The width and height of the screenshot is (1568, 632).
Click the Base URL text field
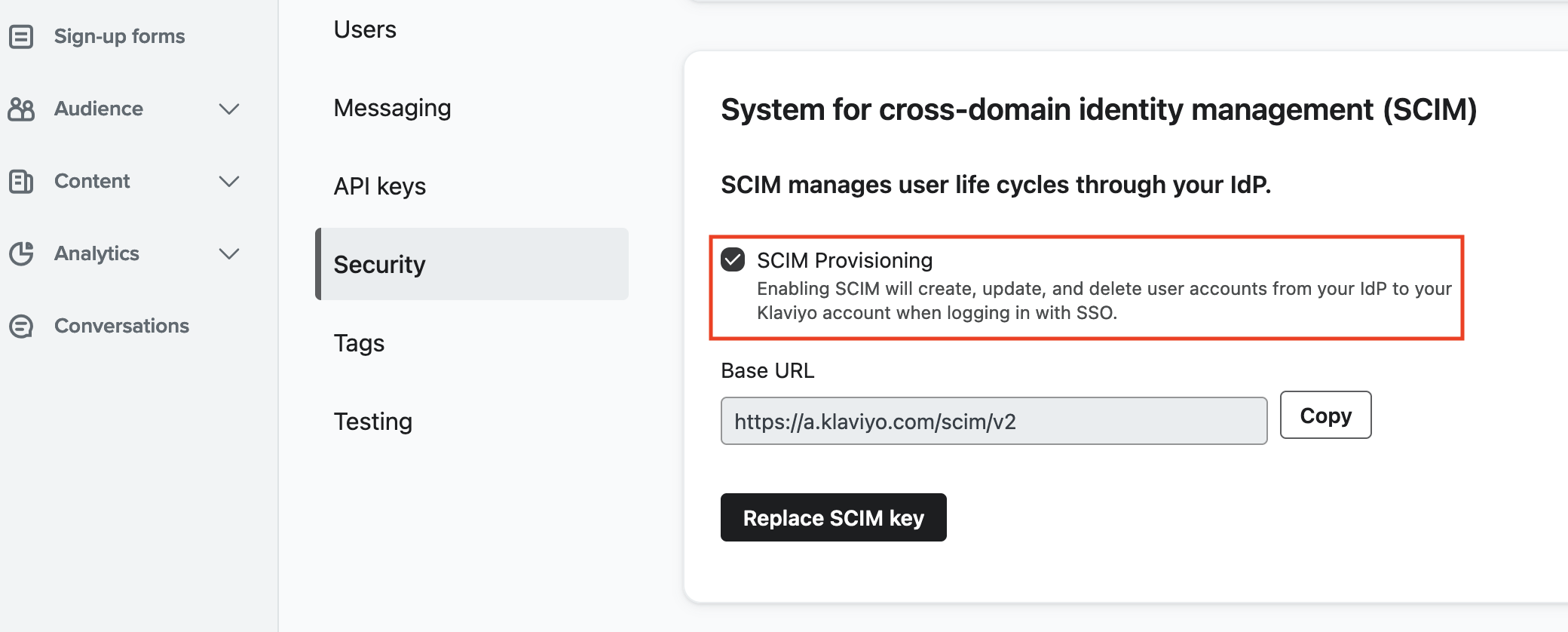point(994,421)
